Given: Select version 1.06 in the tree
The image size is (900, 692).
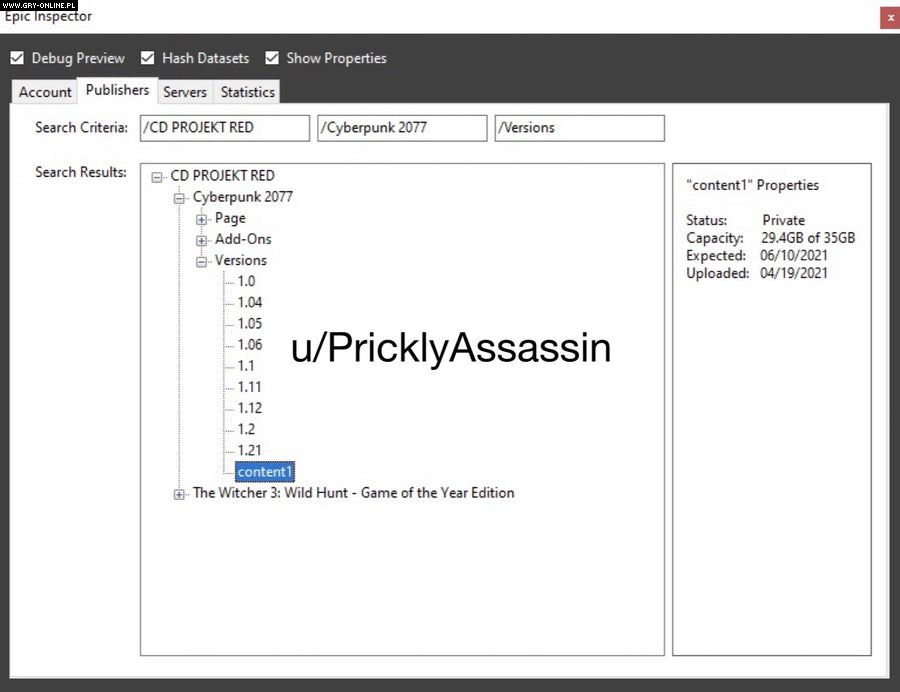Looking at the screenshot, I should point(249,345).
